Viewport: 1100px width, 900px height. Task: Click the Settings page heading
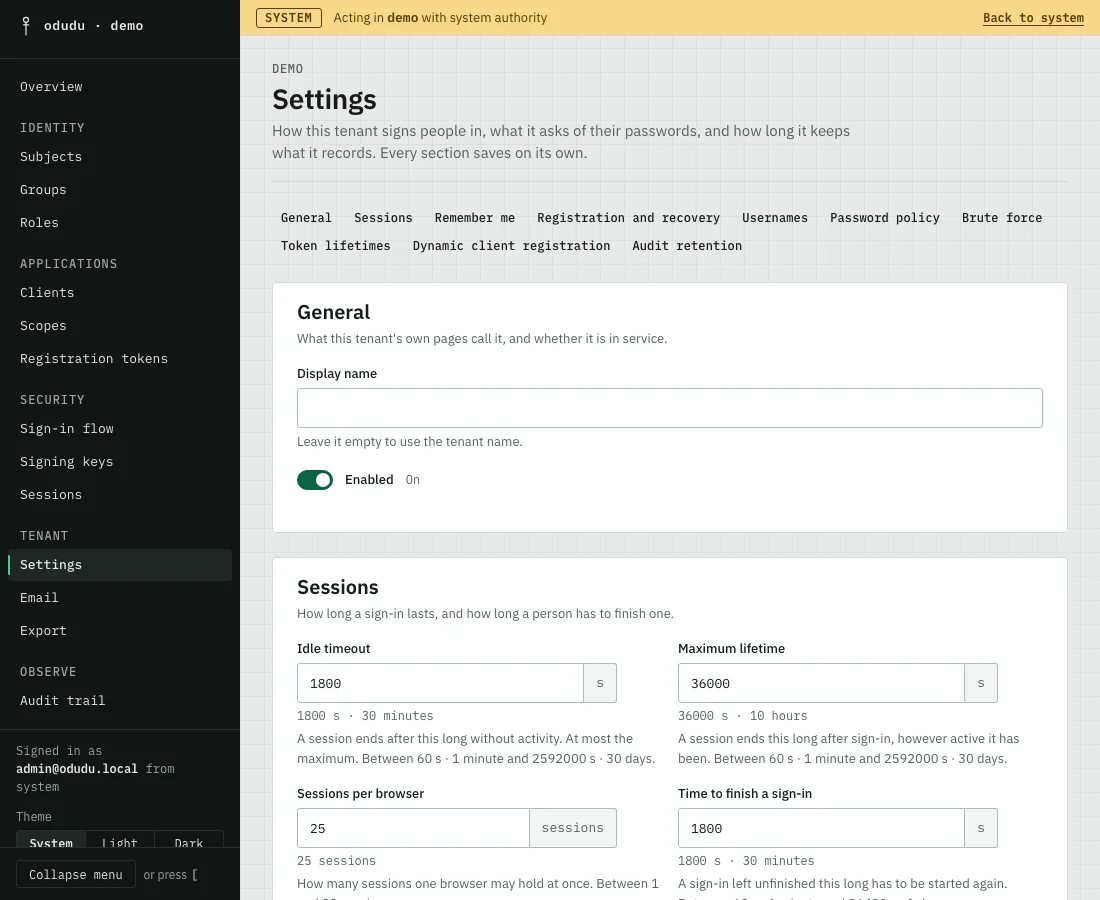[324, 100]
